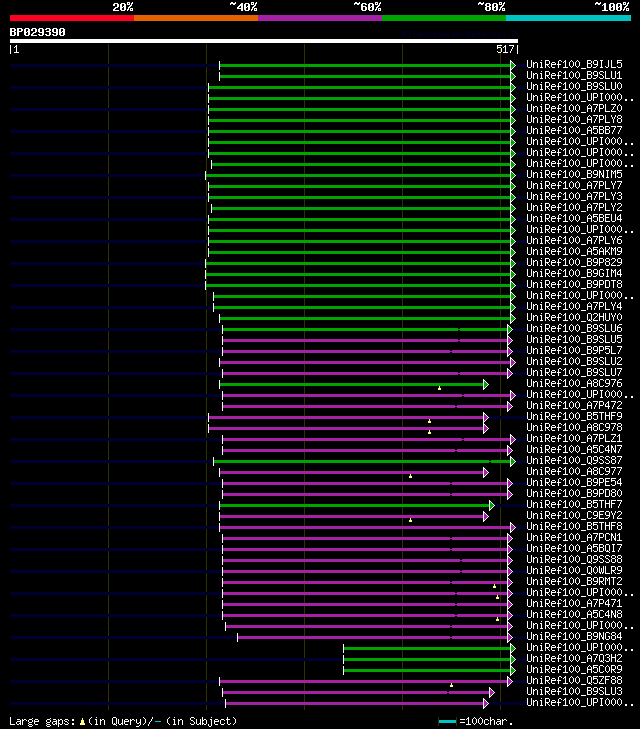
Task: Select the UniRef100_Q9SS88 label
Action: (574, 560)
